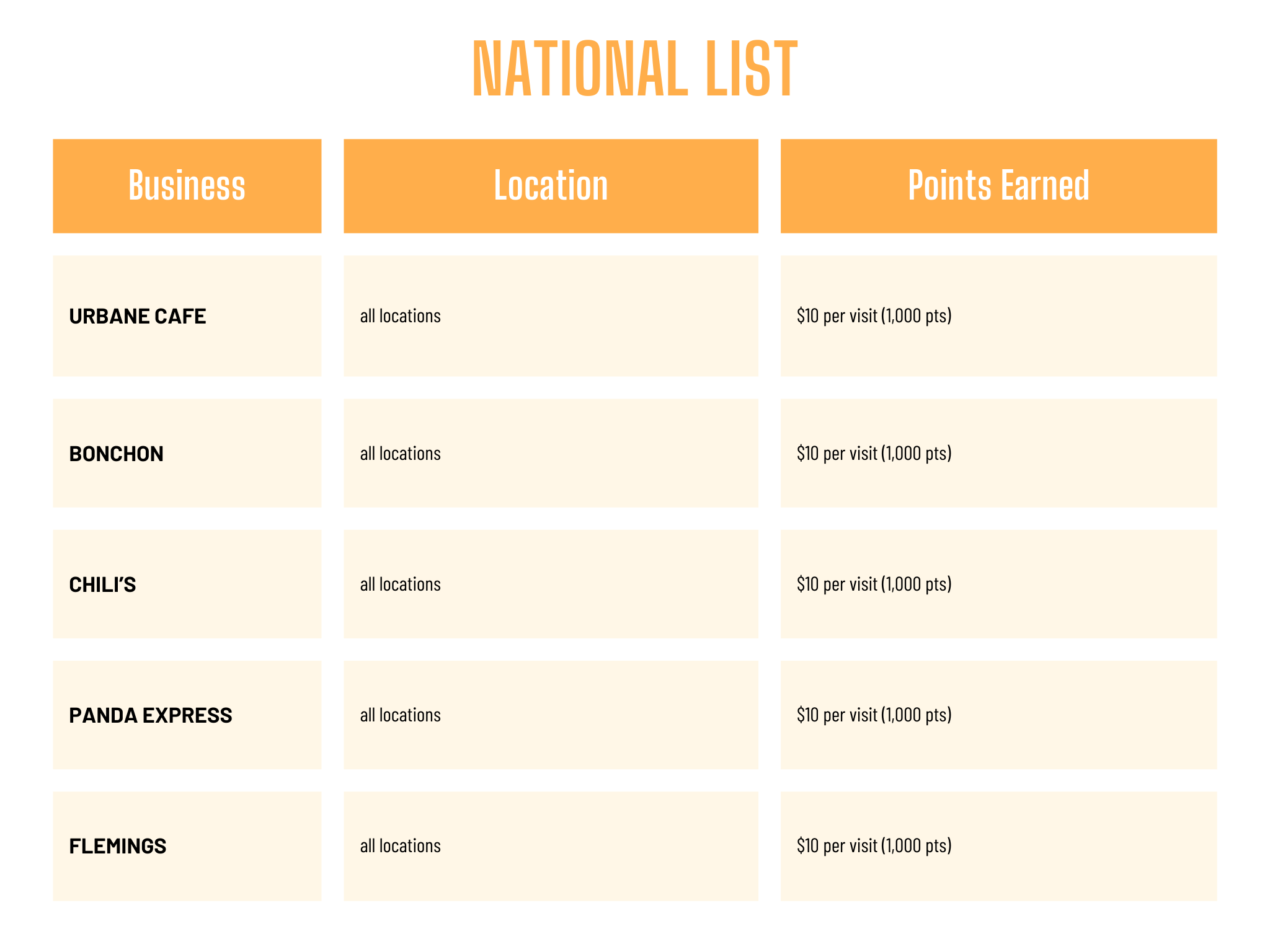Click the BONCHON business name
Image resolution: width=1270 pixels, height=952 pixels.
click(x=116, y=454)
